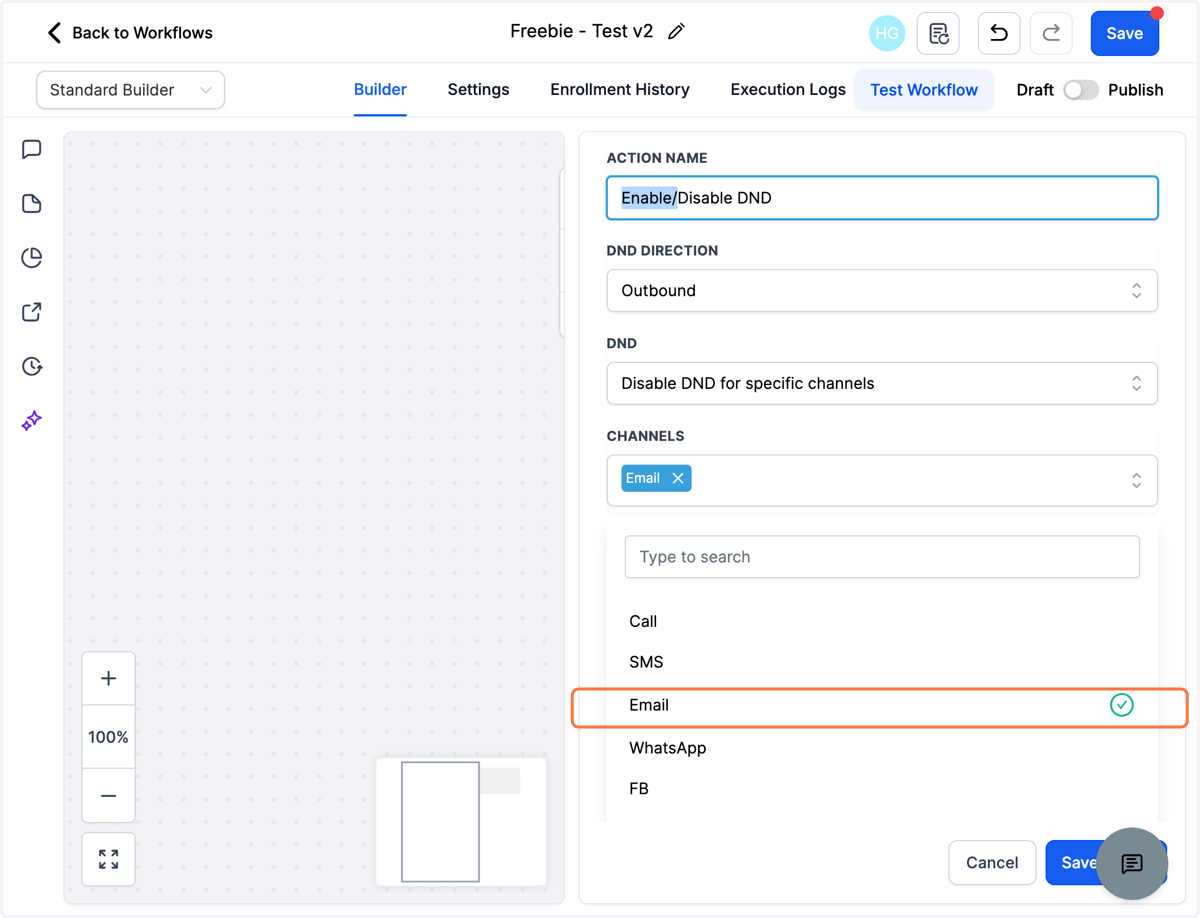Screen dimensions: 1200x918
Task: Collapse the Channels dropdown arrows
Action: (x=1136, y=480)
